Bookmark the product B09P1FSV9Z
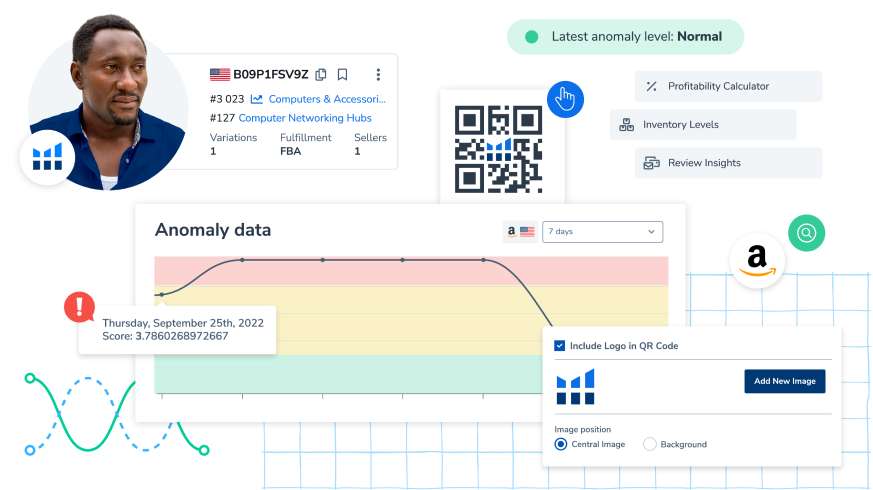Image resolution: width=873 pixels, height=490 pixels. (342, 74)
